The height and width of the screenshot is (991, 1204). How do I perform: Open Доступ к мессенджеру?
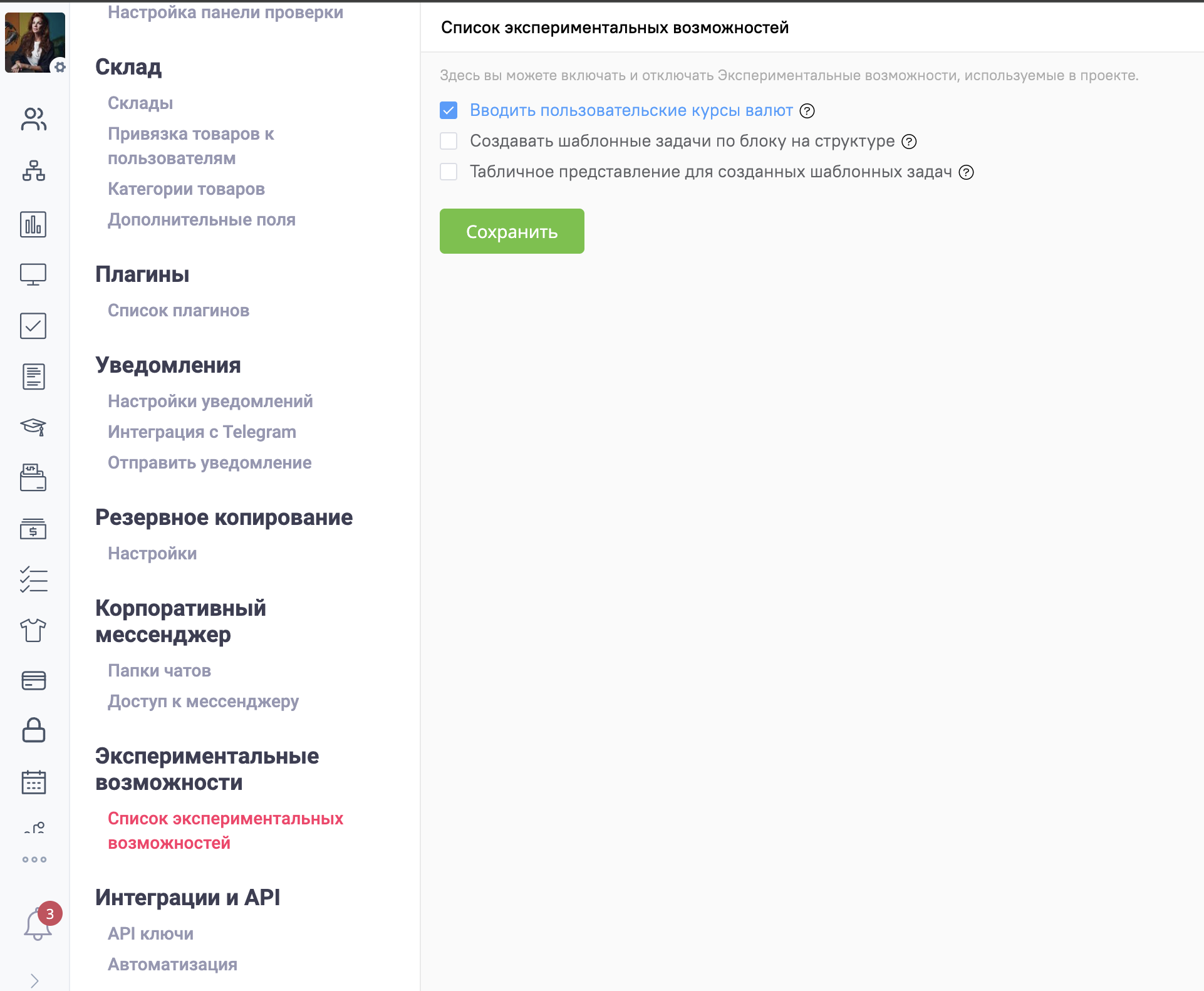click(203, 701)
